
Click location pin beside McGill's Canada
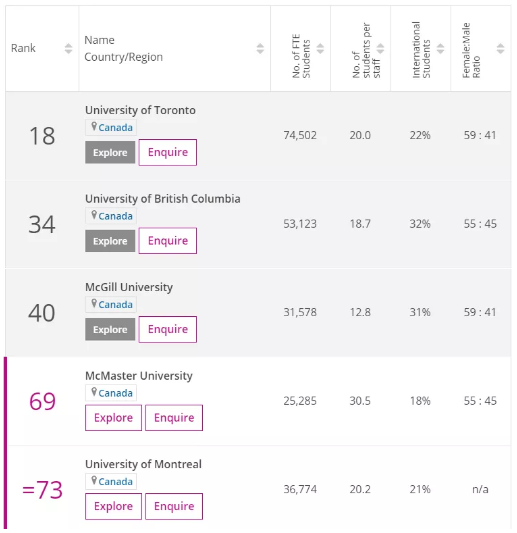(94, 304)
